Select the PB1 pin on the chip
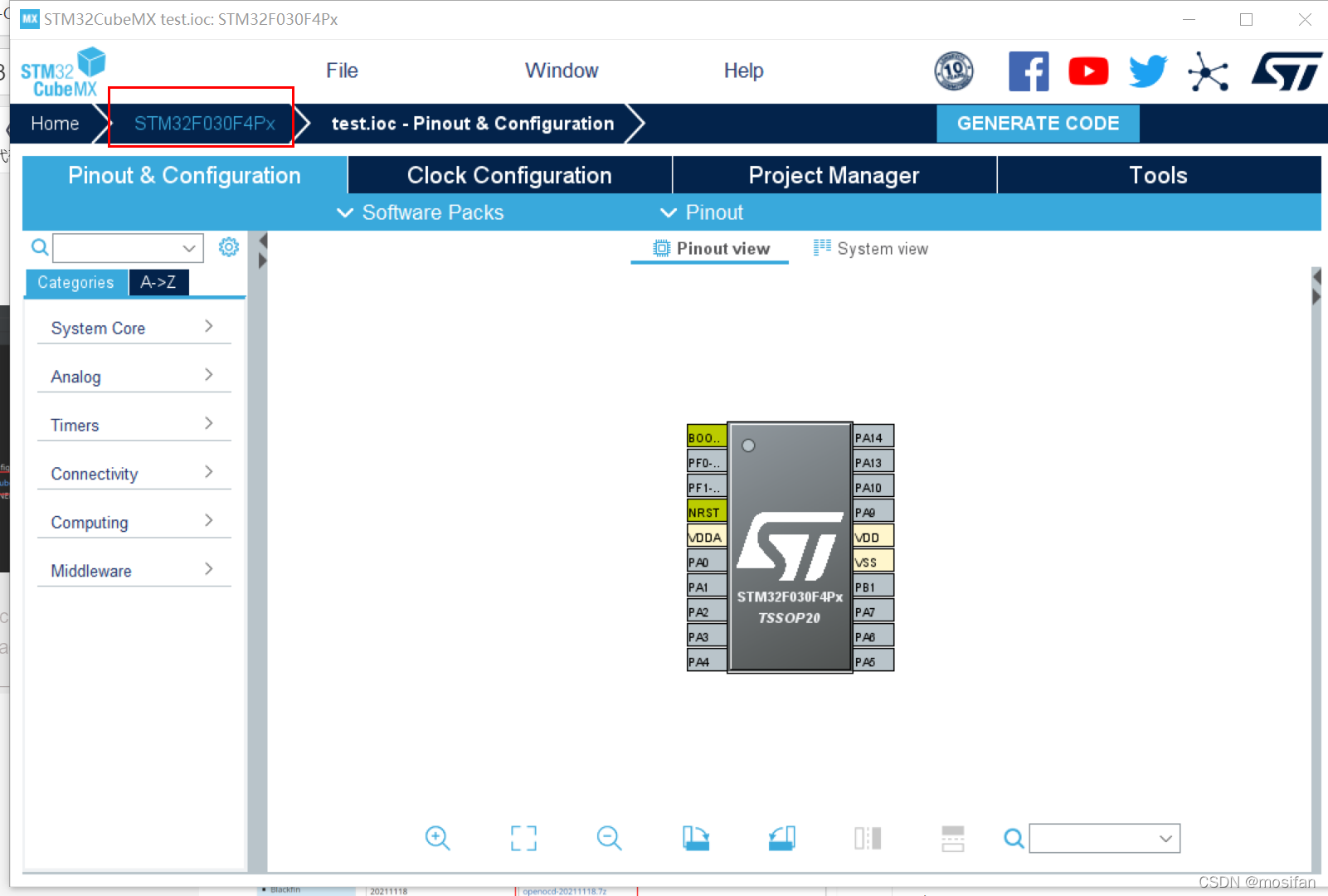The image size is (1328, 896). (x=873, y=586)
